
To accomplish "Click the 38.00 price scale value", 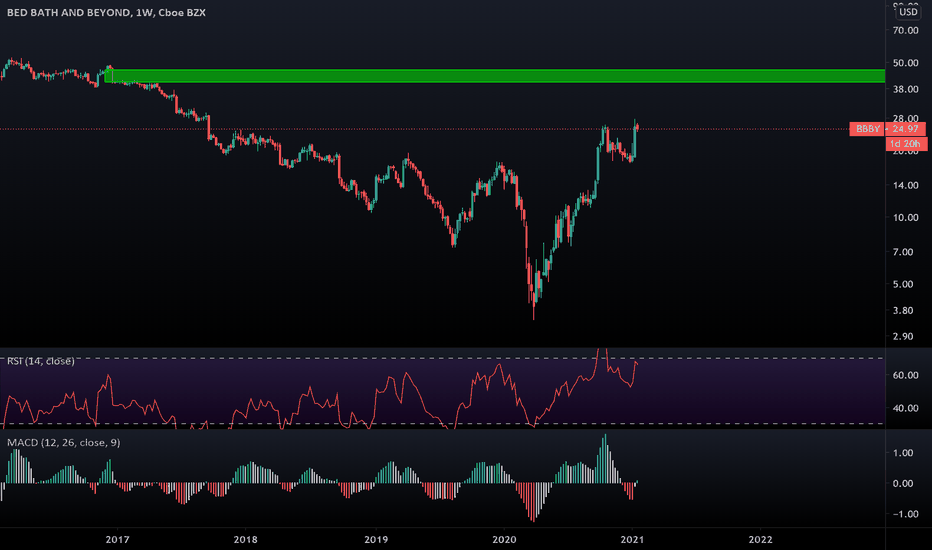I will click(x=905, y=89).
